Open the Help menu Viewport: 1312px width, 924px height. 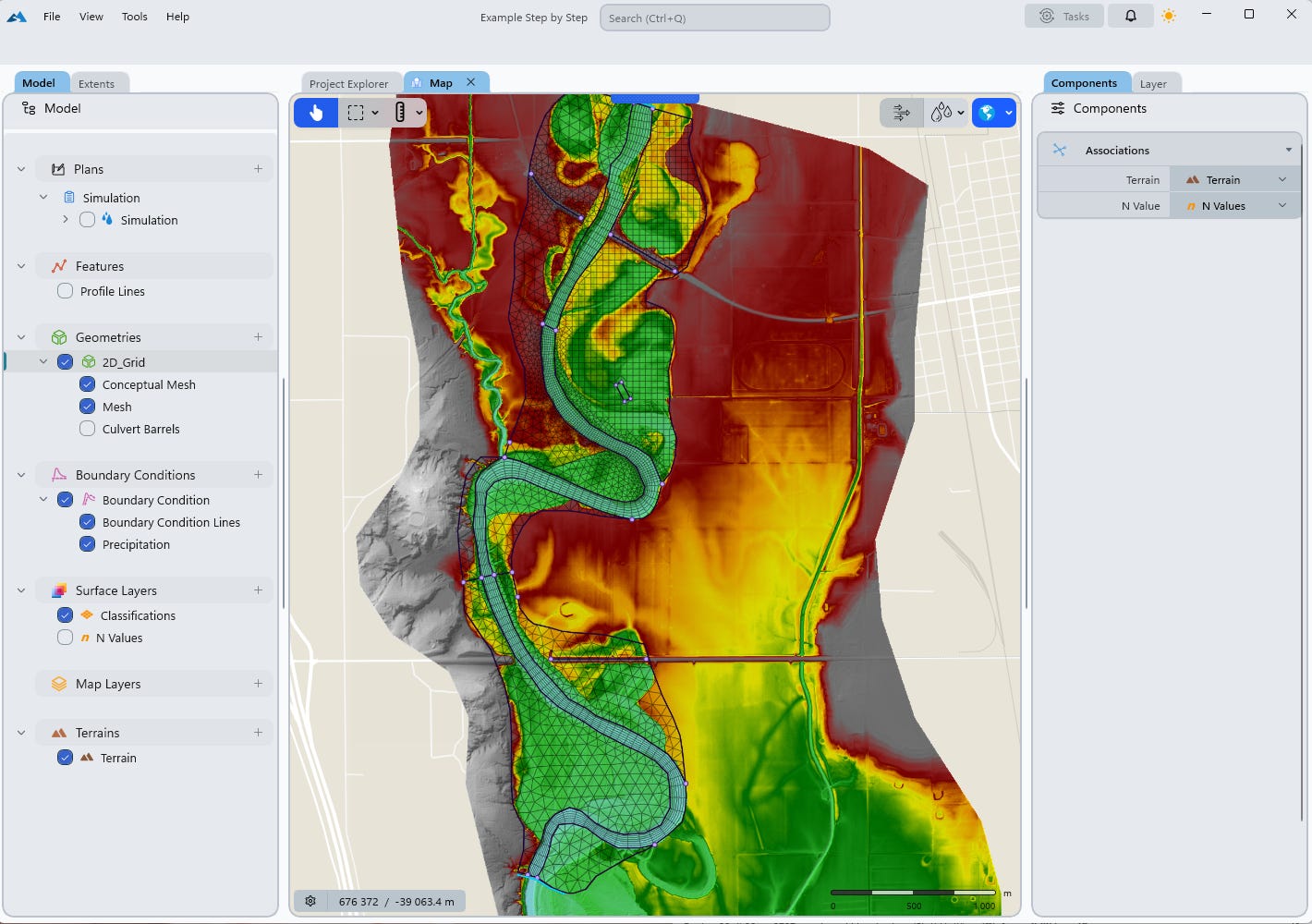tap(177, 17)
